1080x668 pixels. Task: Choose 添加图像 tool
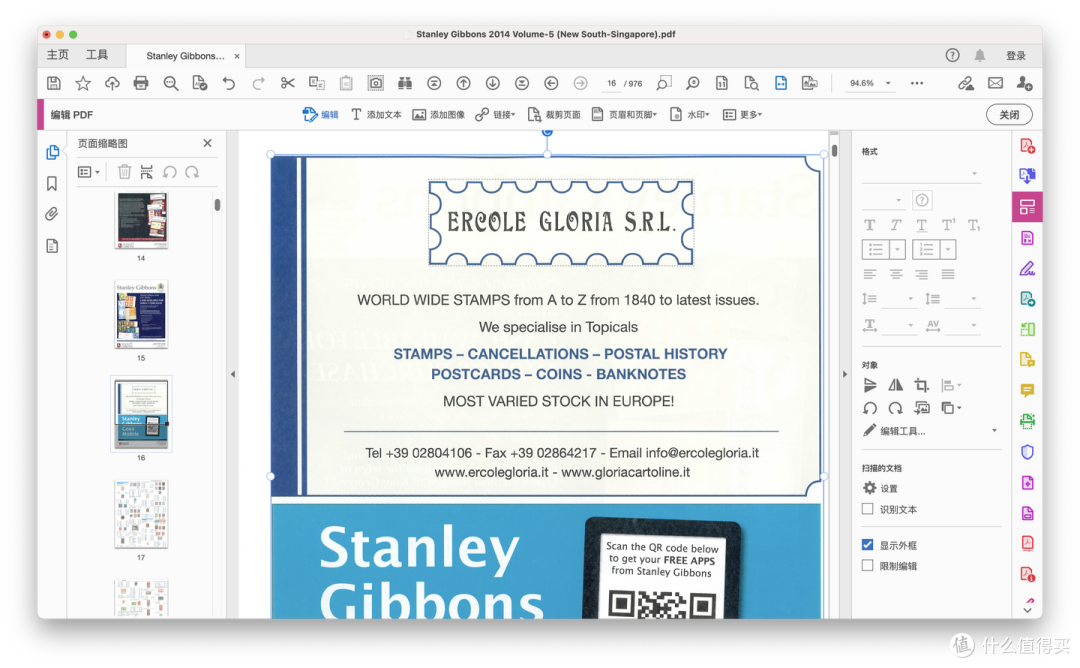click(x=439, y=115)
